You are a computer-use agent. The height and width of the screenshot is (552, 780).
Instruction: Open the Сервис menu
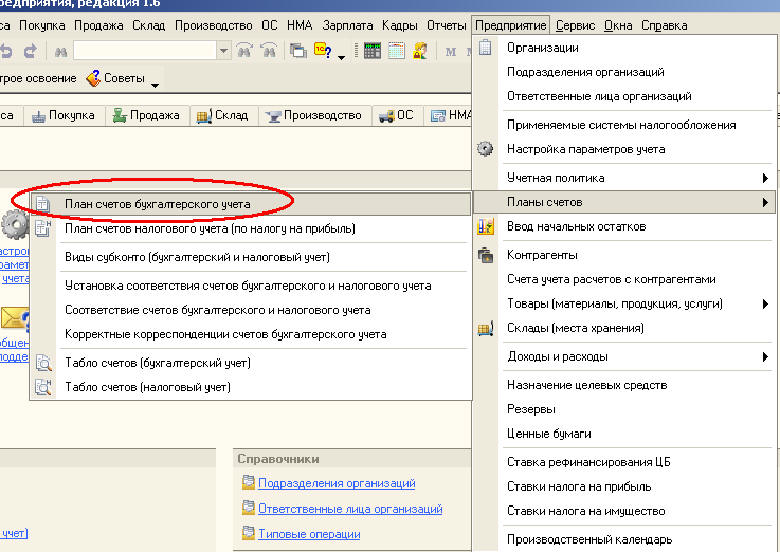tap(575, 25)
